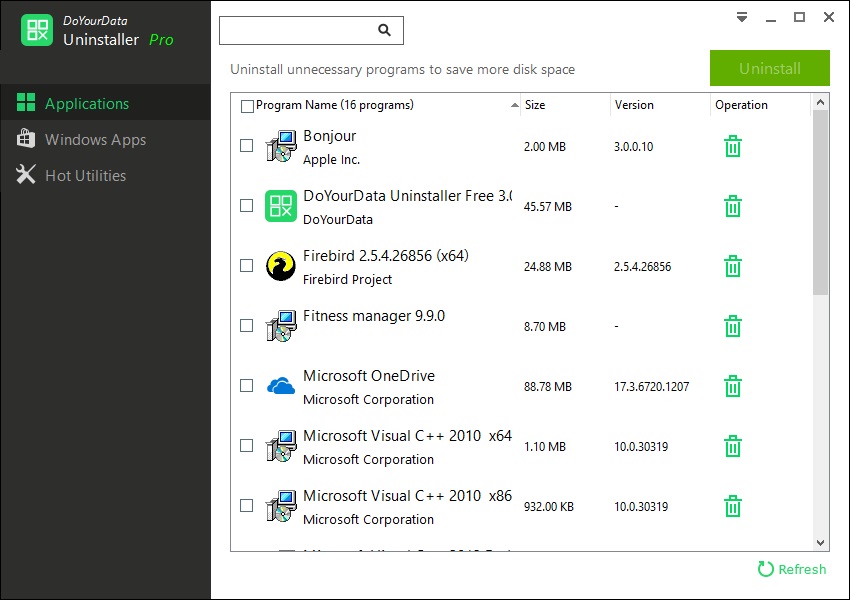Click the Visual C++ 2010 x86 installer icon

(281, 506)
